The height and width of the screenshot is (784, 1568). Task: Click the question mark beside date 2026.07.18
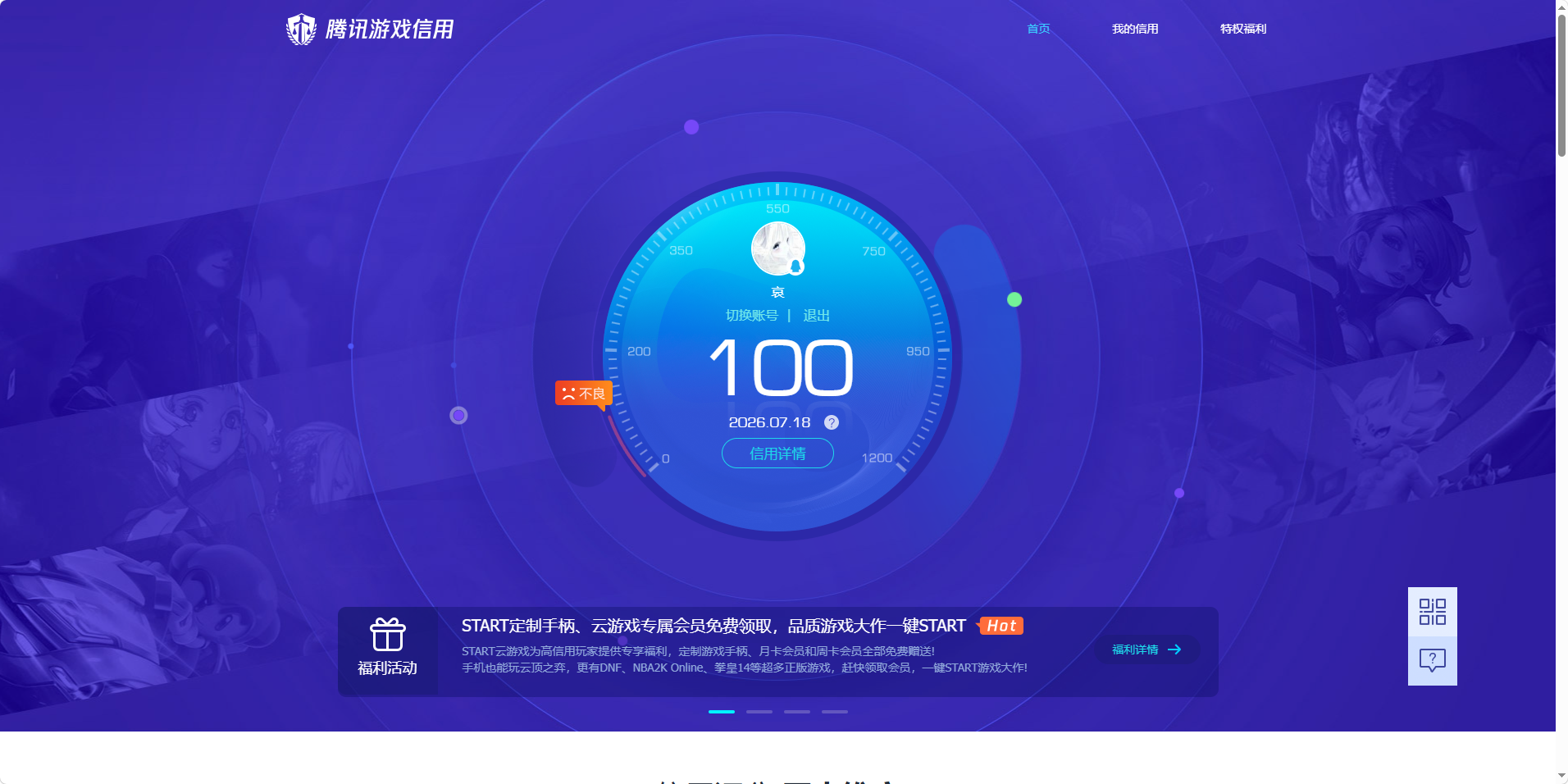click(x=831, y=422)
